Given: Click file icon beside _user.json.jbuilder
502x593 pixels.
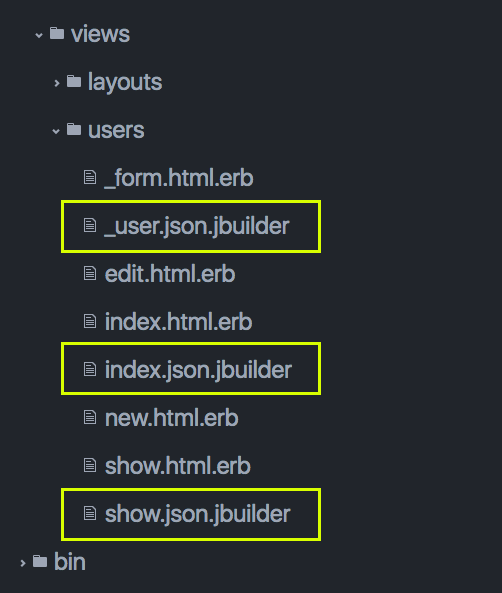Looking at the screenshot, I should tap(90, 225).
